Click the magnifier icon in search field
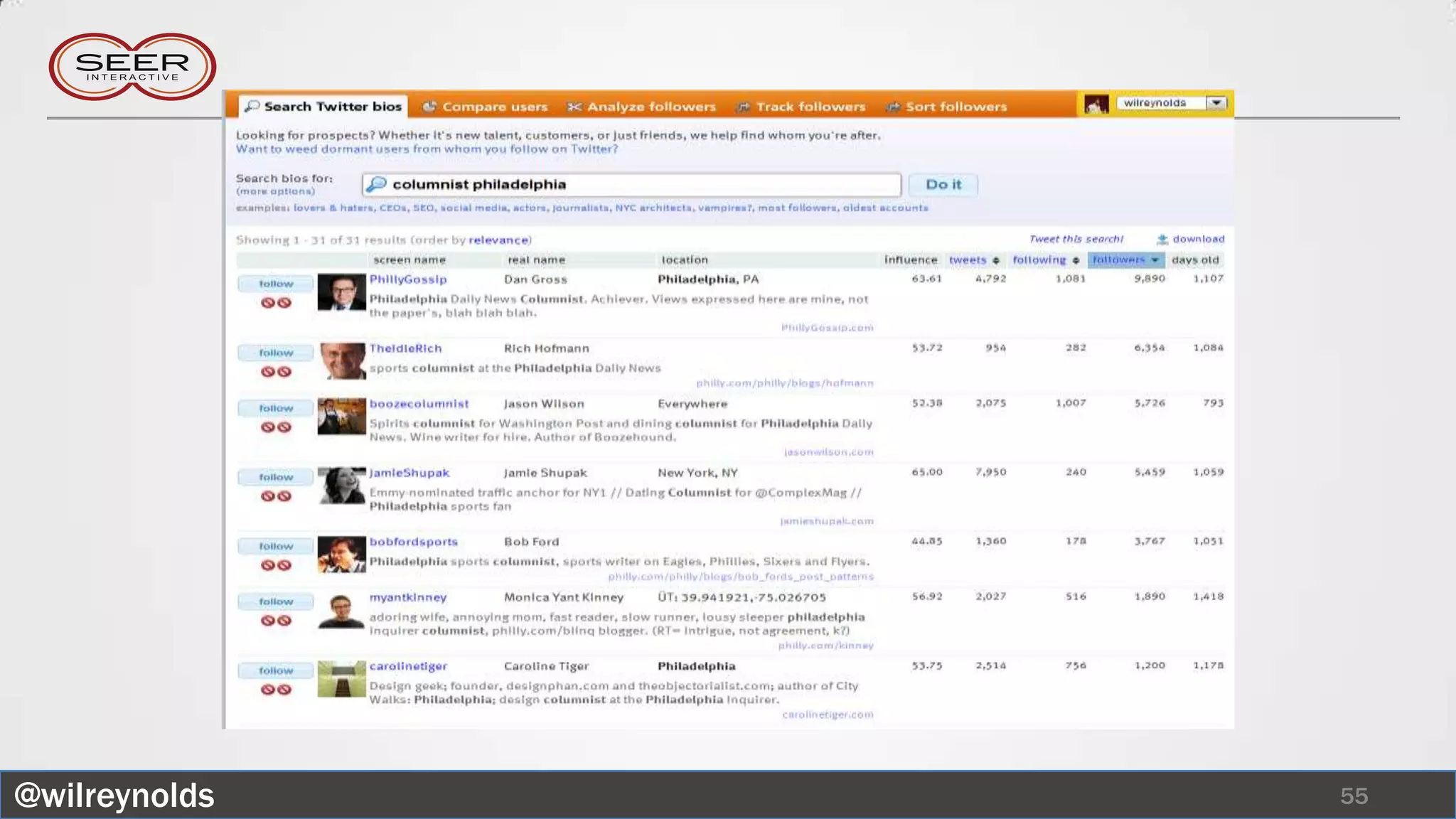The width and height of the screenshot is (1456, 819). [377, 185]
